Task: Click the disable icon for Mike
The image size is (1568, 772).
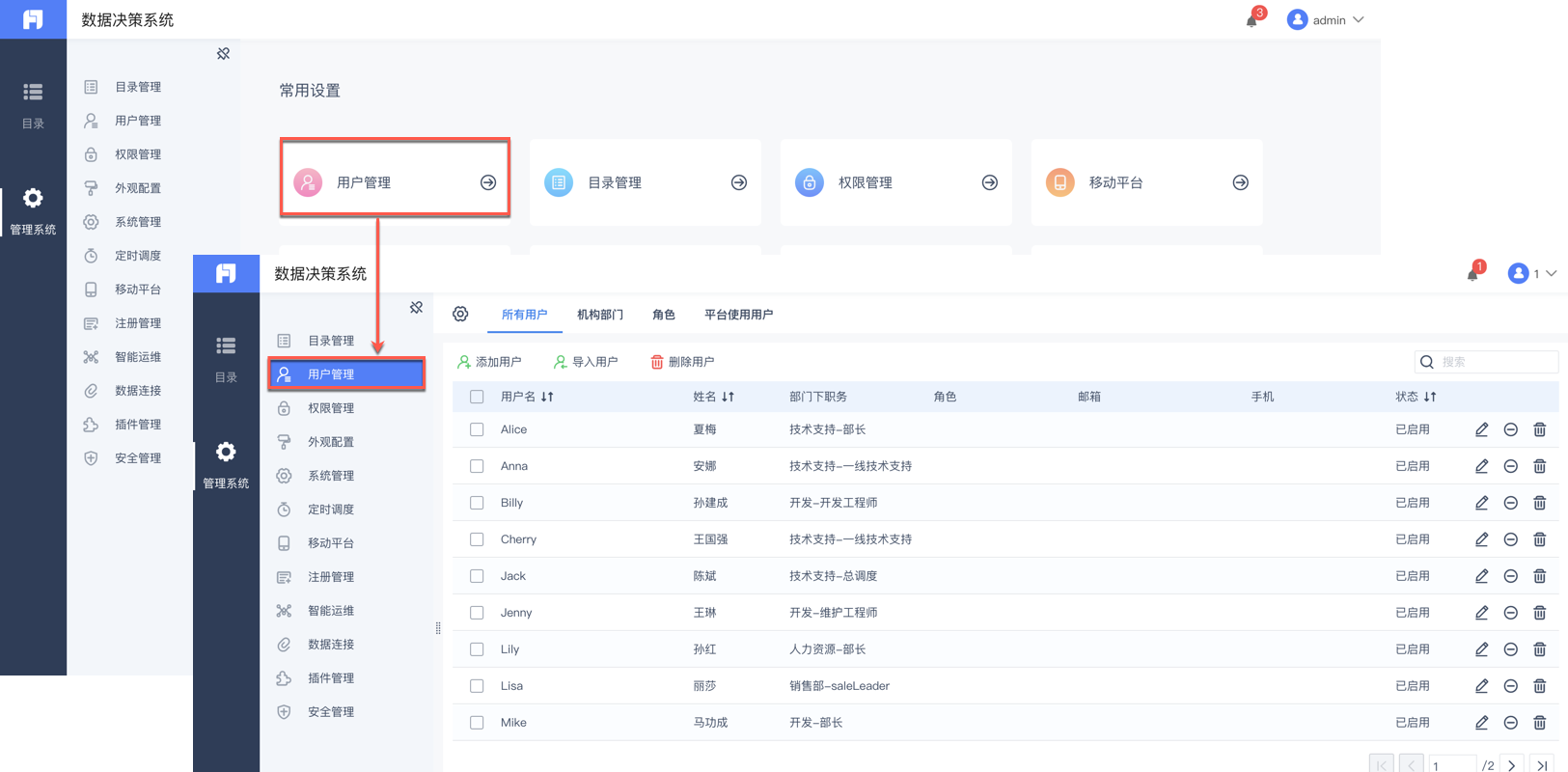Action: click(1511, 723)
